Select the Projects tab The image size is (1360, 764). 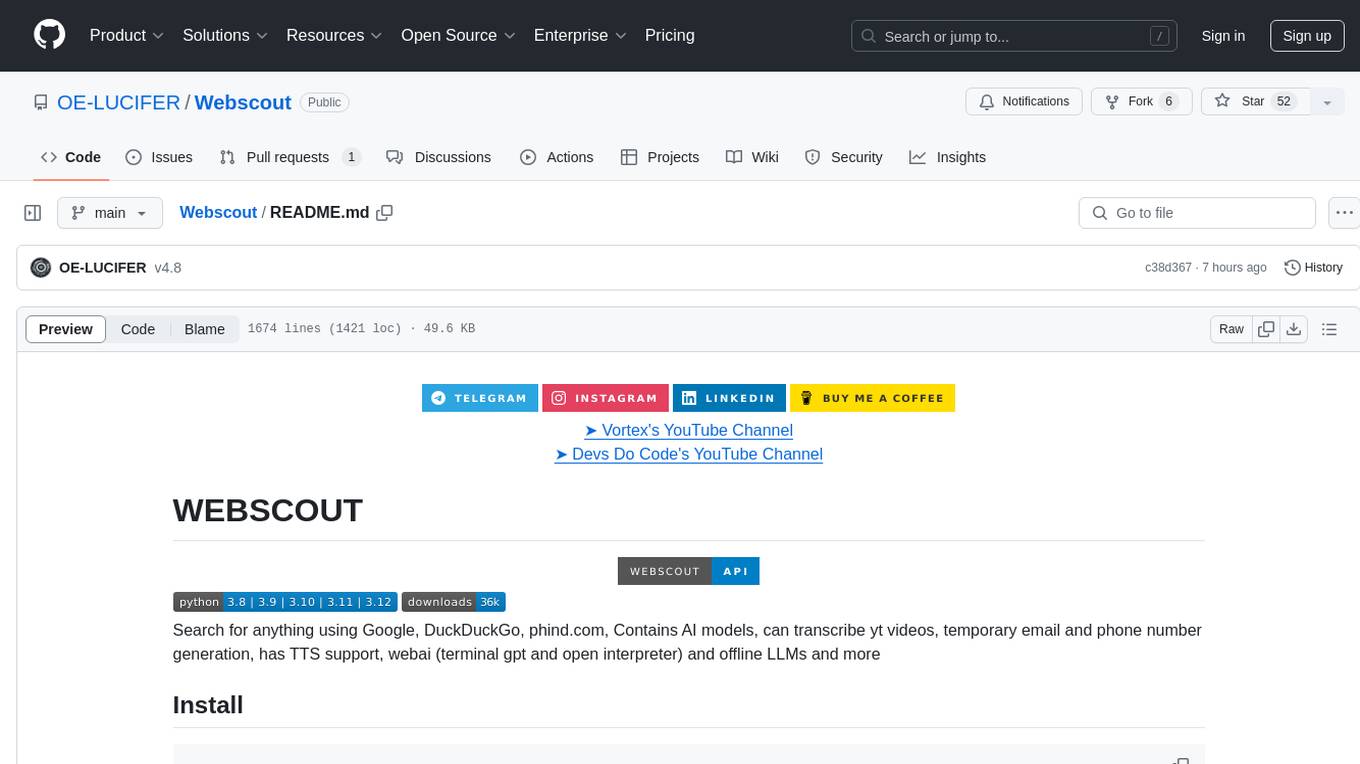point(660,157)
